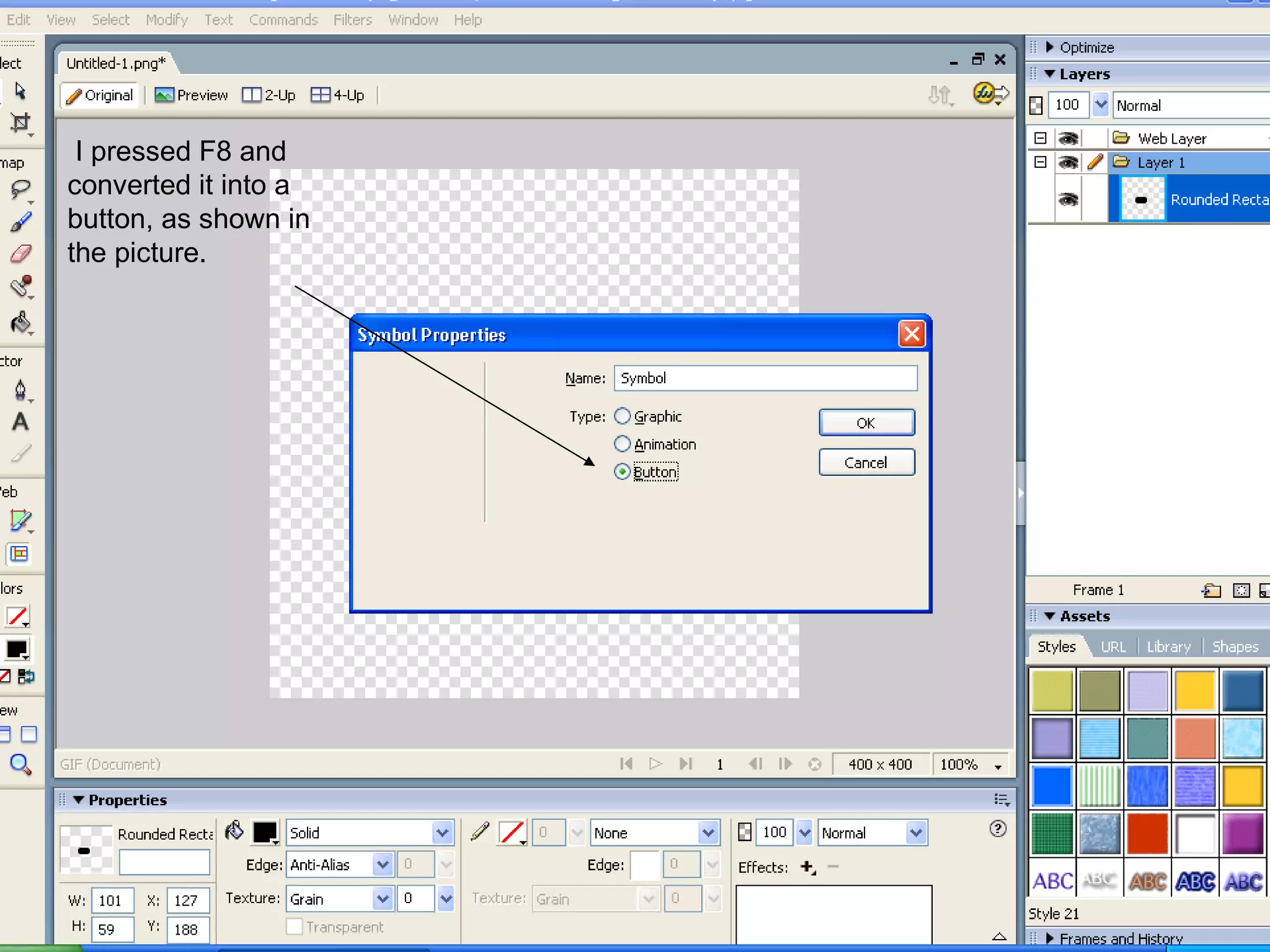Switch to the Library tab
Image resolution: width=1270 pixels, height=952 pixels.
1168,646
